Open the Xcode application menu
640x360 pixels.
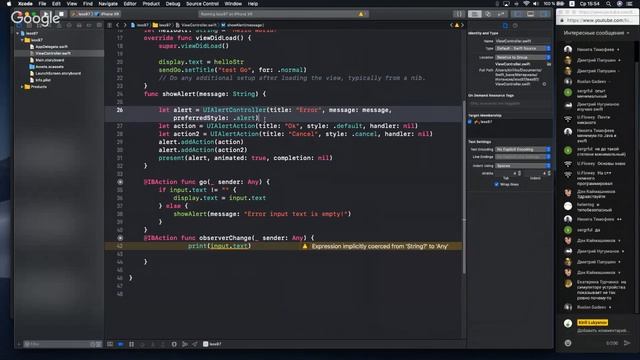(x=25, y=4)
